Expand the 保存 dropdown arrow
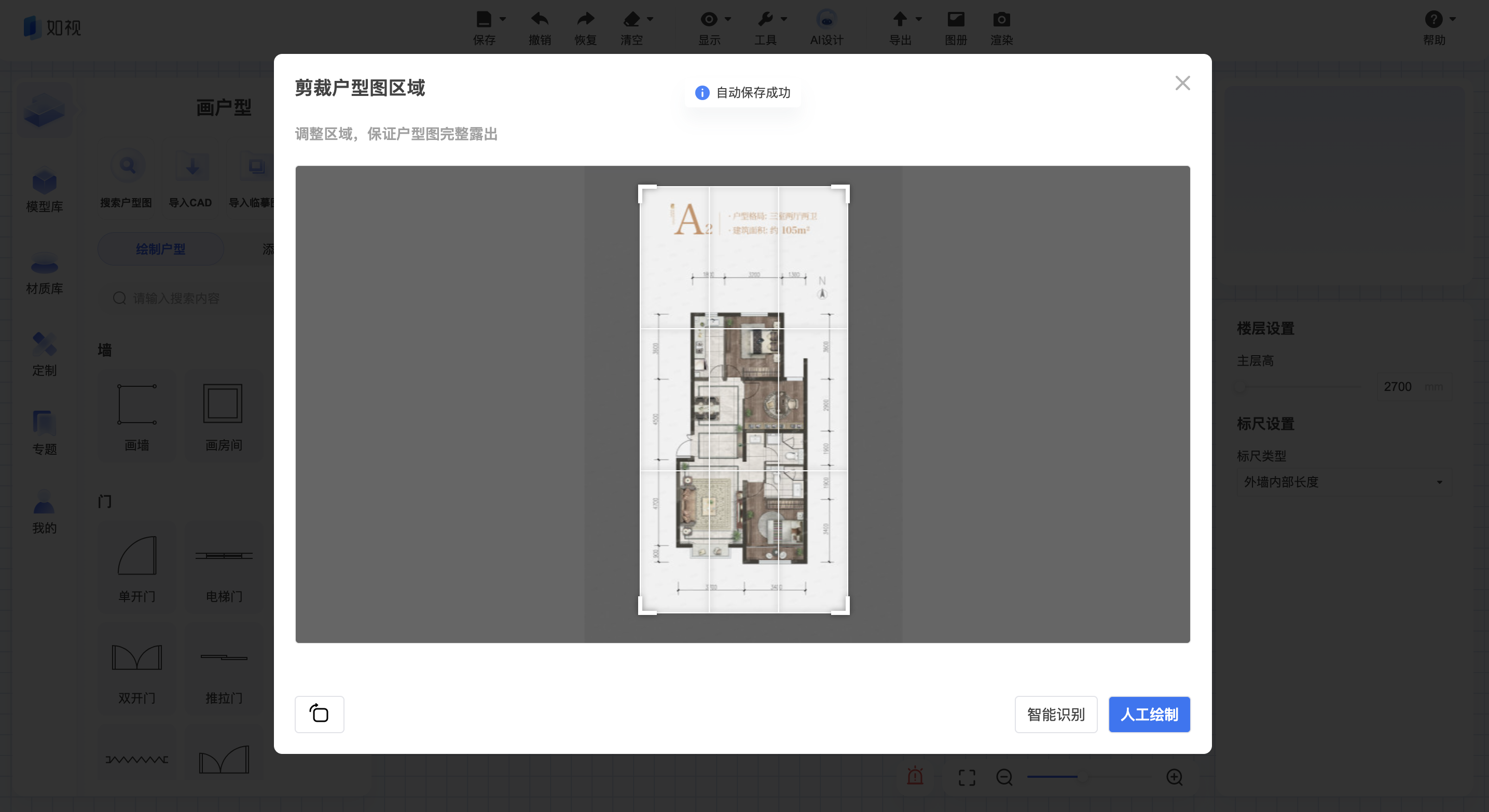Viewport: 1489px width, 812px height. pyautogui.click(x=502, y=19)
